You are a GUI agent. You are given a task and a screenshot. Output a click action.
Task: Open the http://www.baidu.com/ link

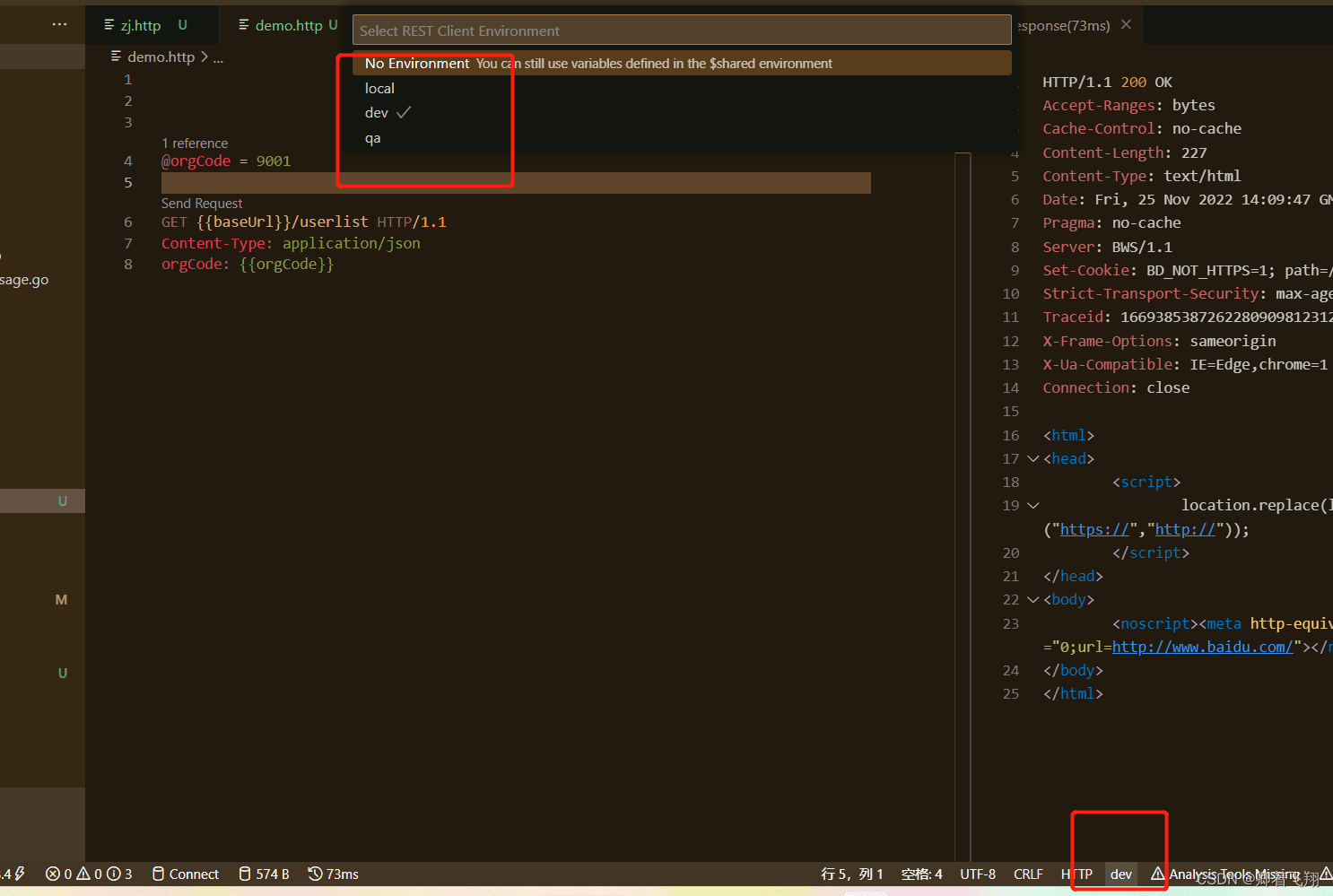click(1203, 647)
